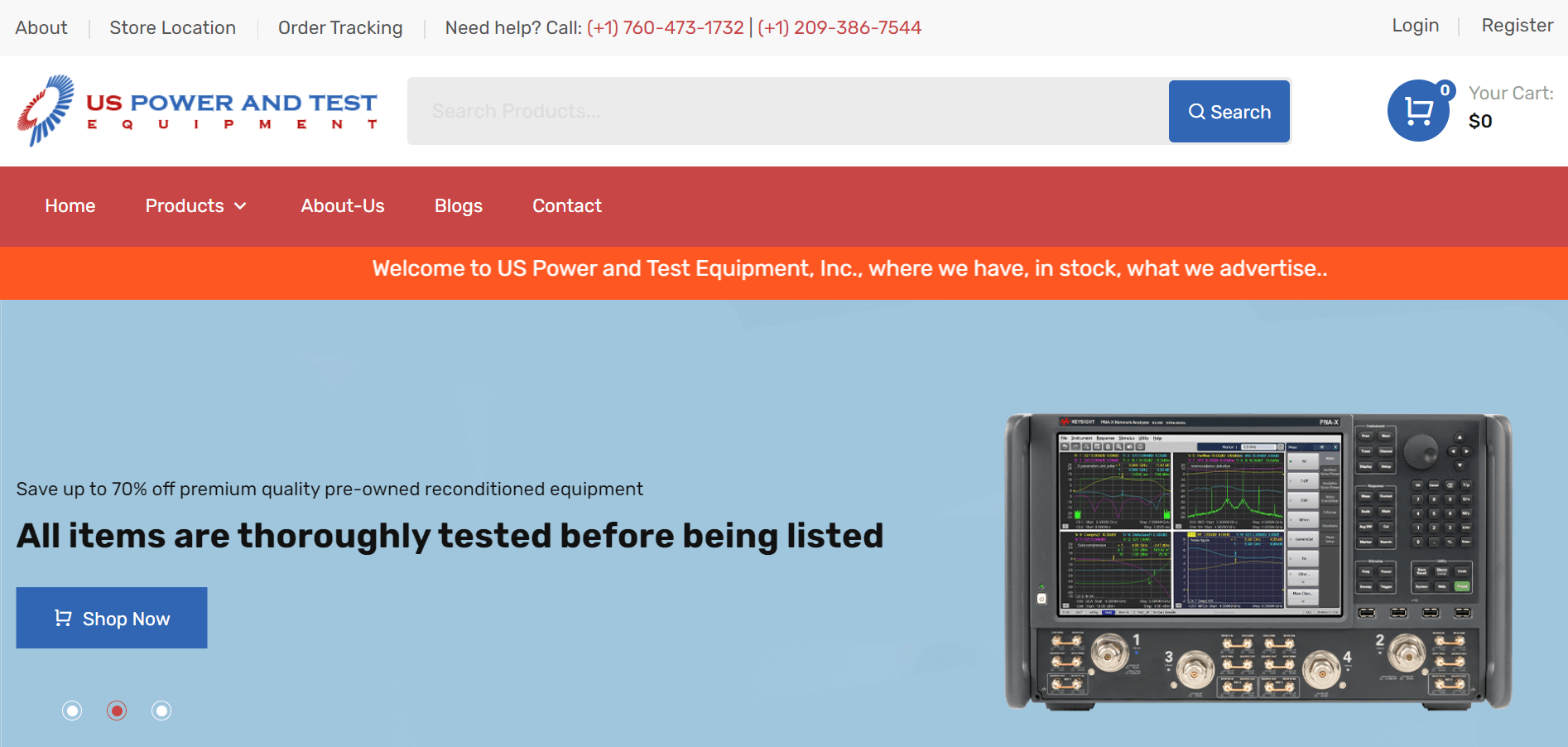Expand the Products dropdown menu
The width and height of the screenshot is (1568, 747).
point(185,206)
